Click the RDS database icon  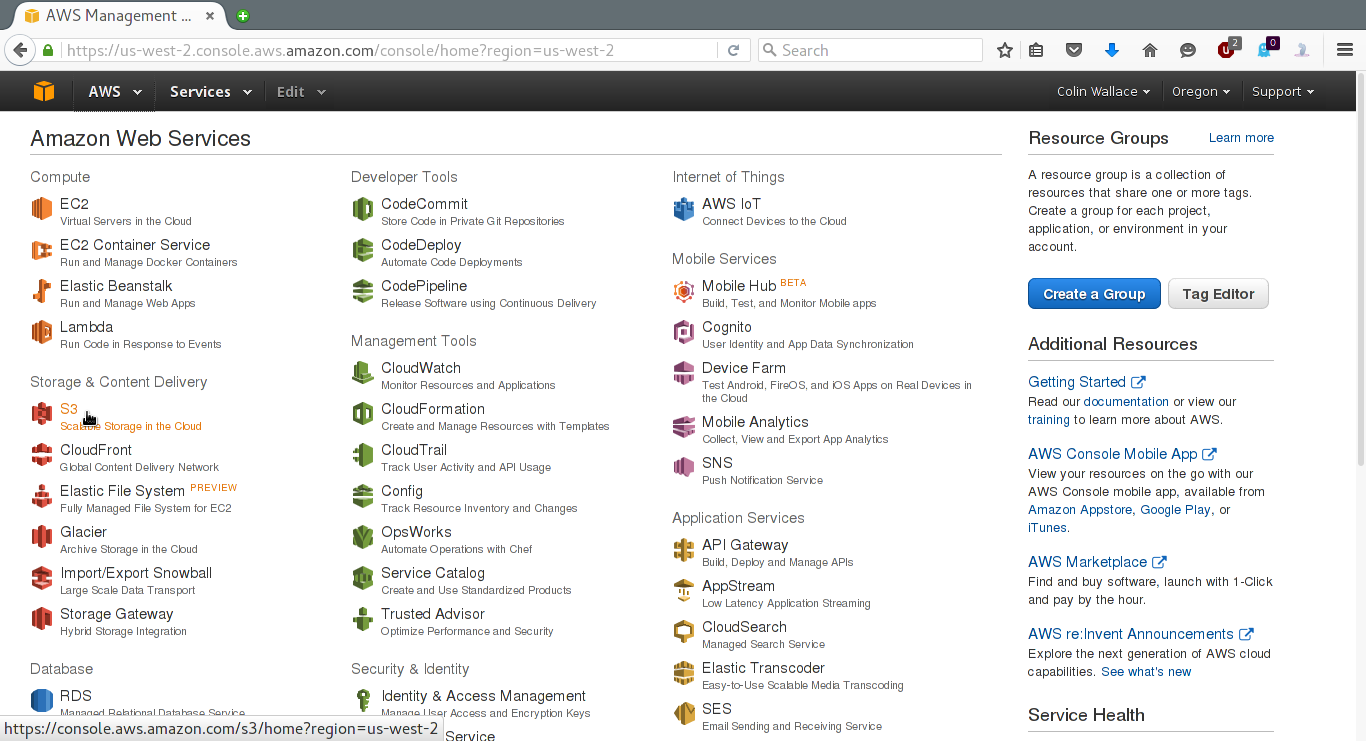[41, 700]
